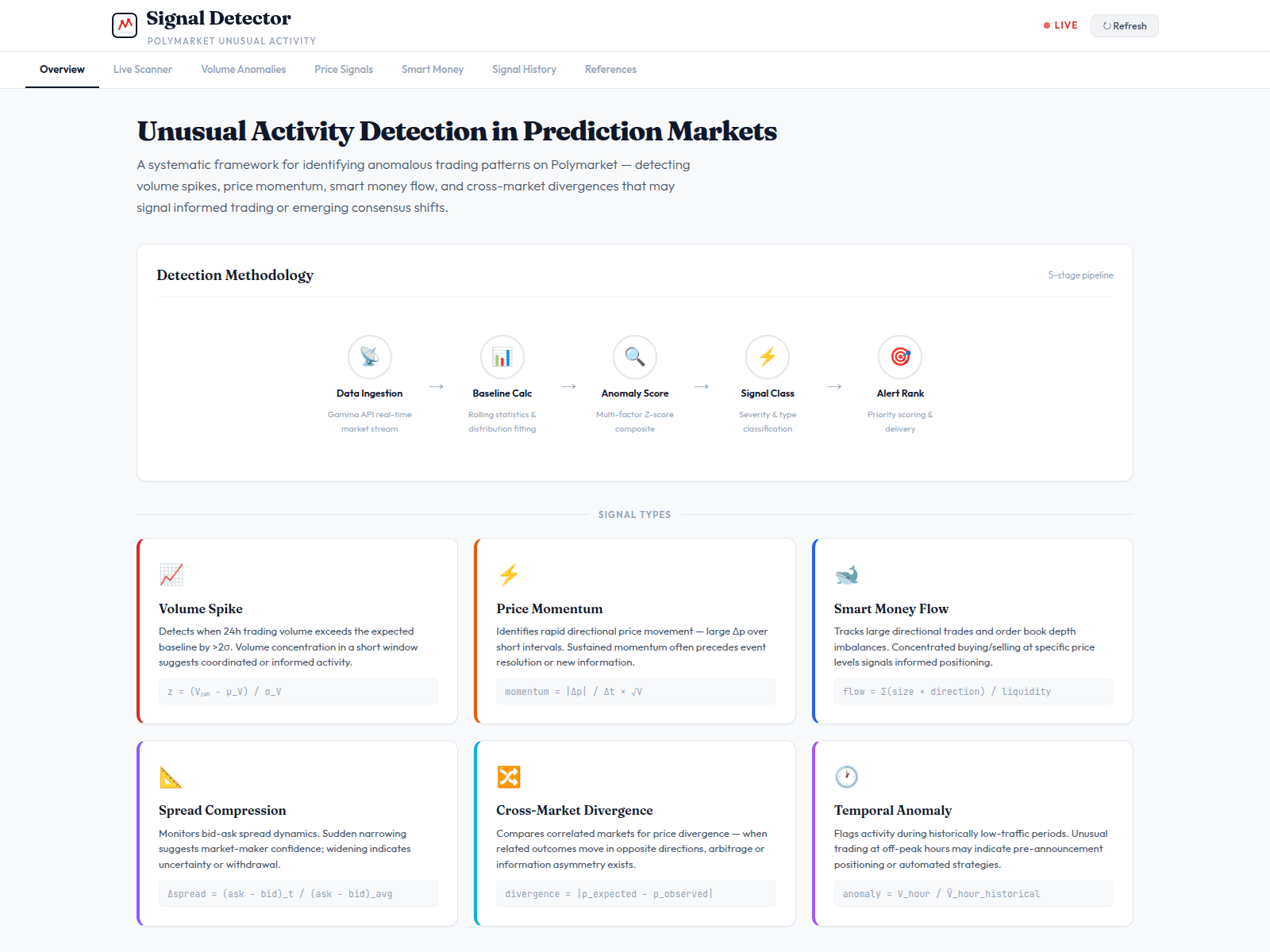View the Signal History tab
This screenshot has width=1270, height=952.
(x=524, y=70)
